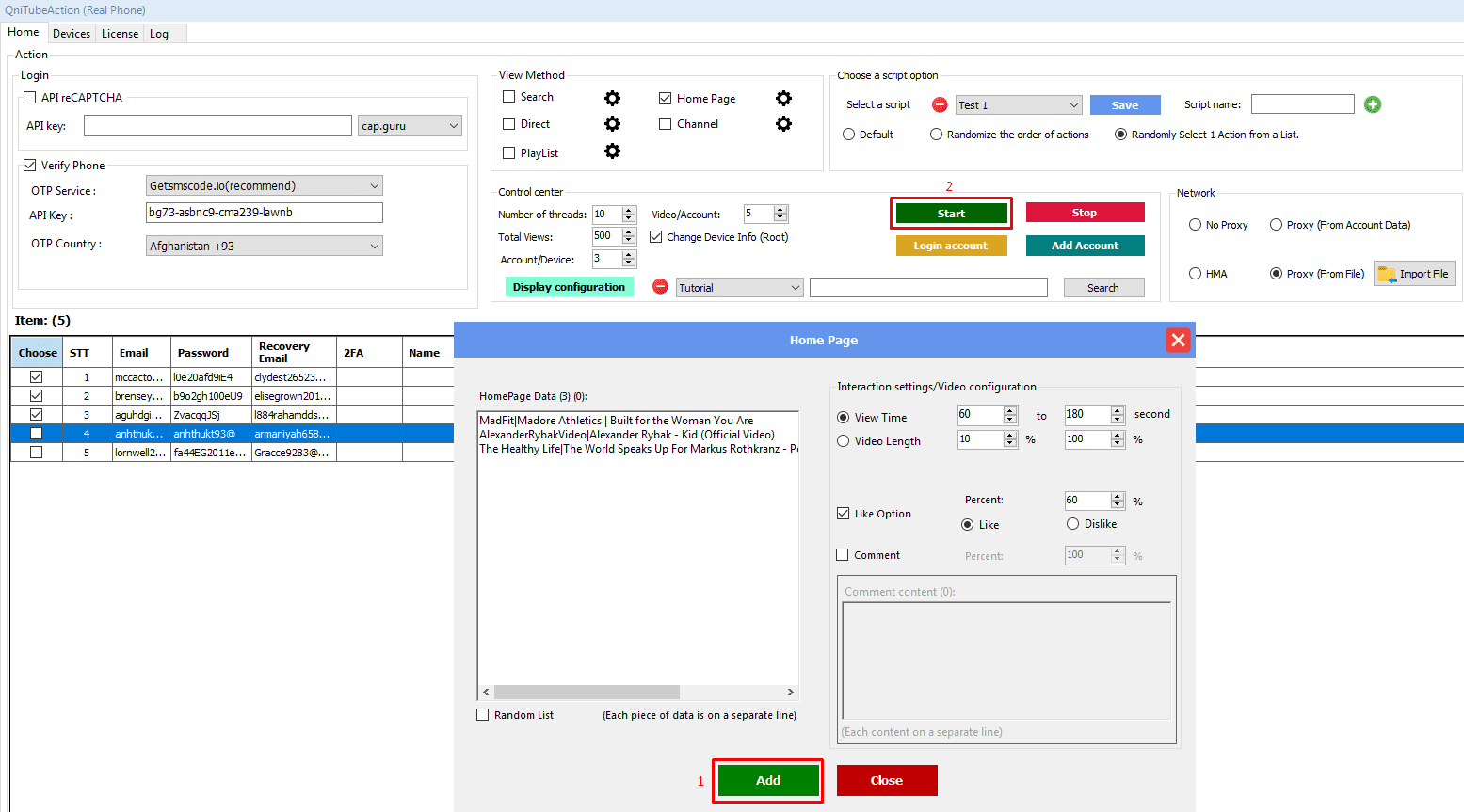1464x812 pixels.
Task: Click the green Add button in dialog
Action: (x=768, y=780)
